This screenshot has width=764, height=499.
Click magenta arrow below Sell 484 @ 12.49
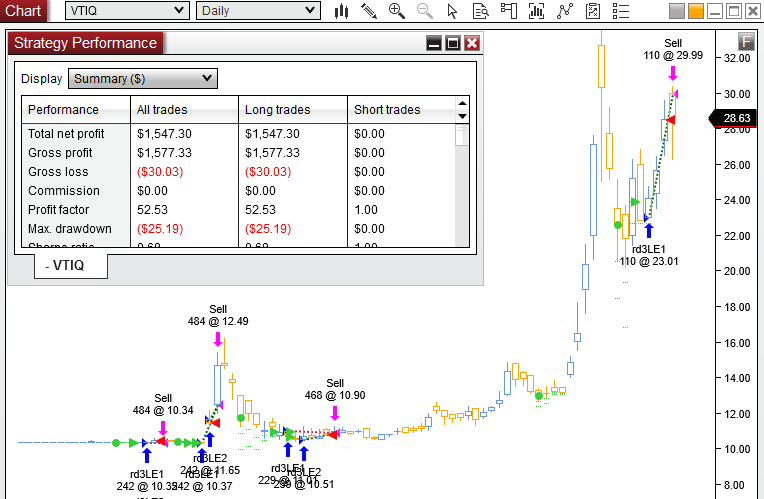tap(218, 339)
